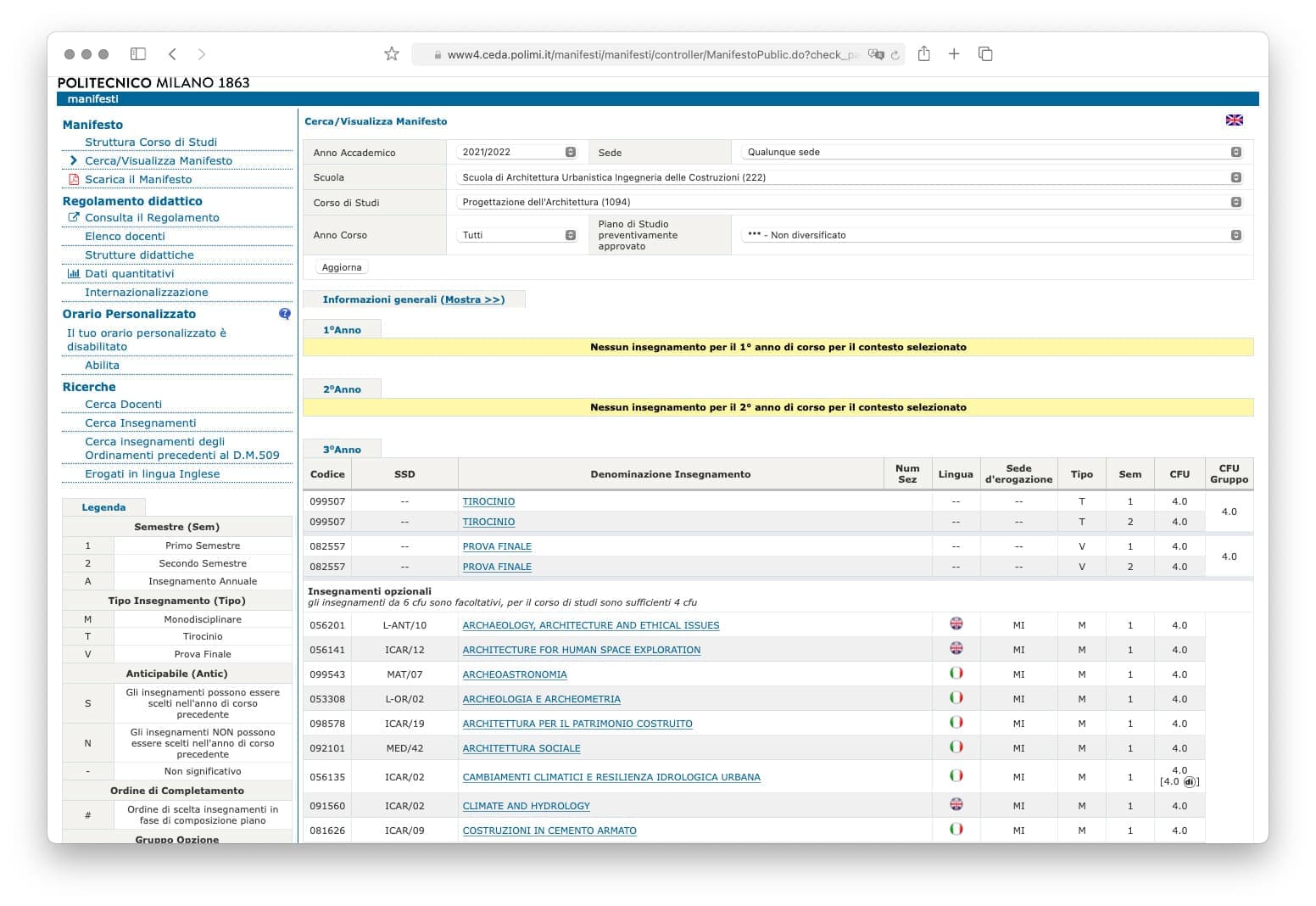Go back with the browser back arrow

[x=172, y=54]
